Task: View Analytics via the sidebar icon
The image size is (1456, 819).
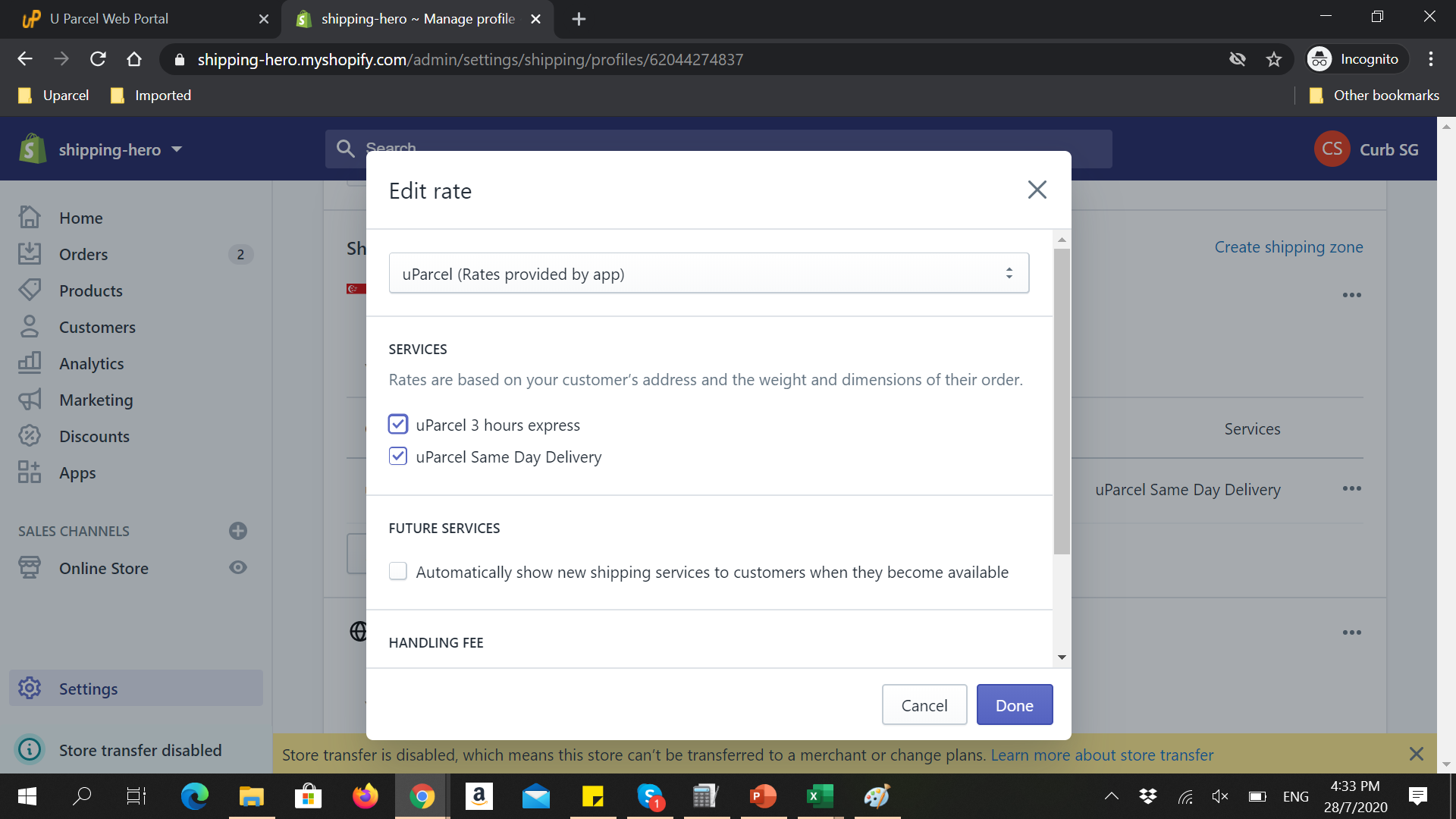Action: 30,363
